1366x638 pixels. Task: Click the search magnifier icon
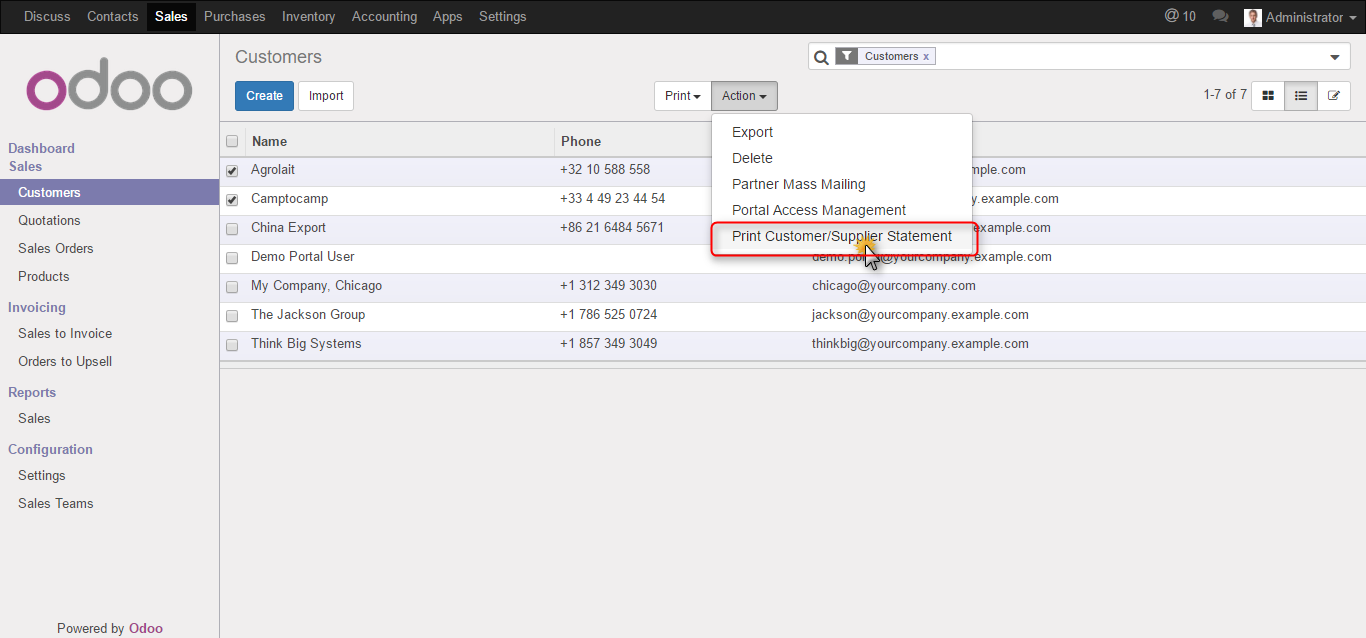[821, 57]
